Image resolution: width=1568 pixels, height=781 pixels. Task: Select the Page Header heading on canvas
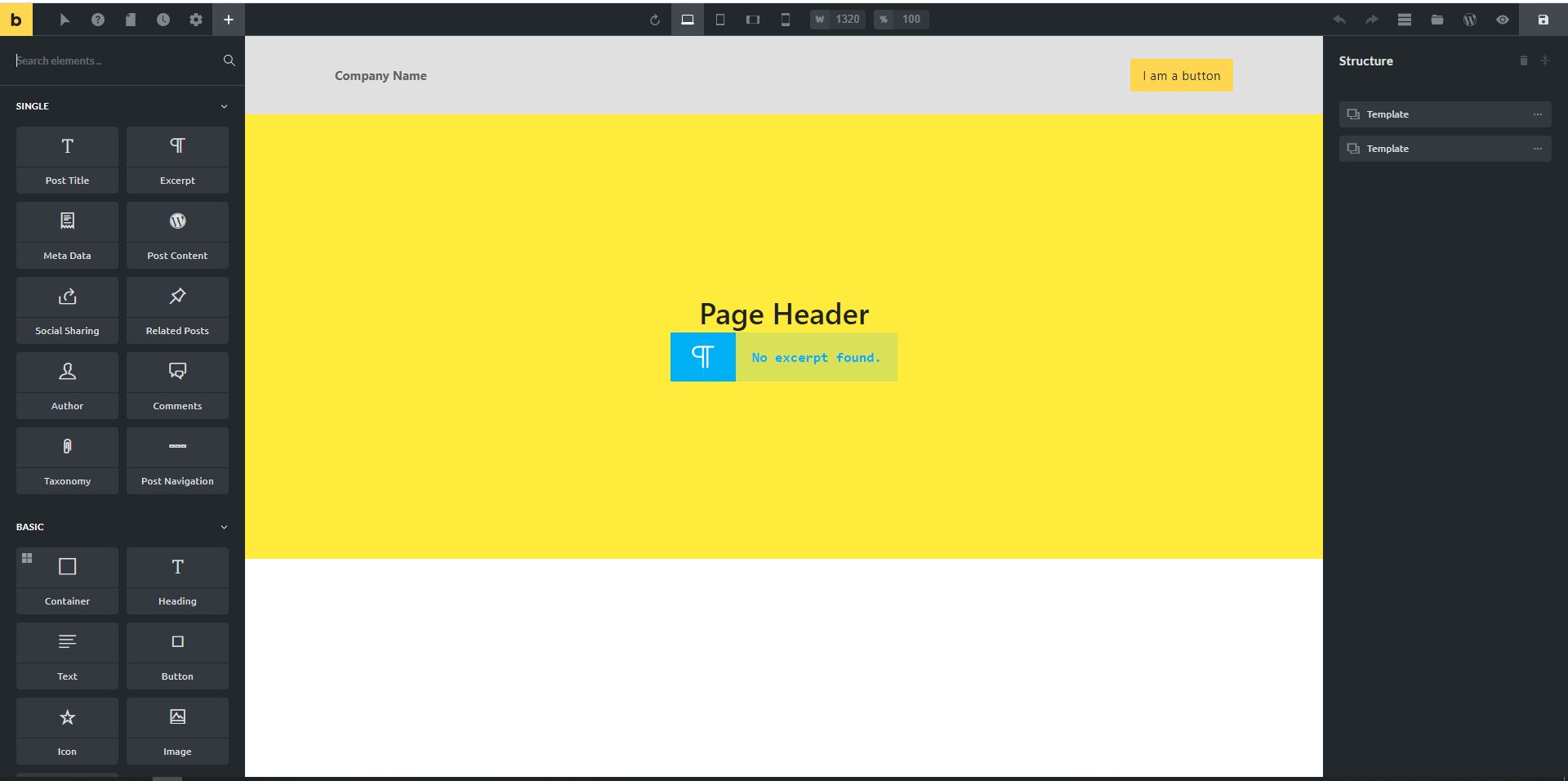click(784, 315)
